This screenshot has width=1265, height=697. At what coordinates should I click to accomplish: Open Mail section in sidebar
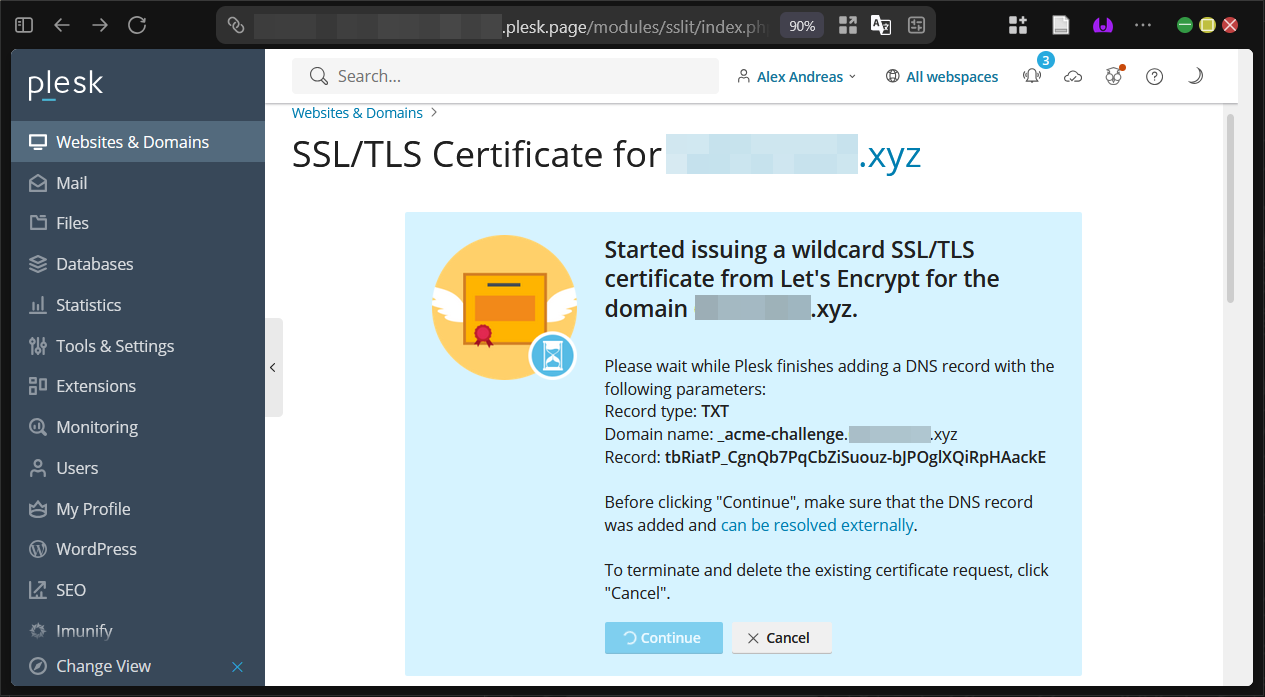click(138, 183)
